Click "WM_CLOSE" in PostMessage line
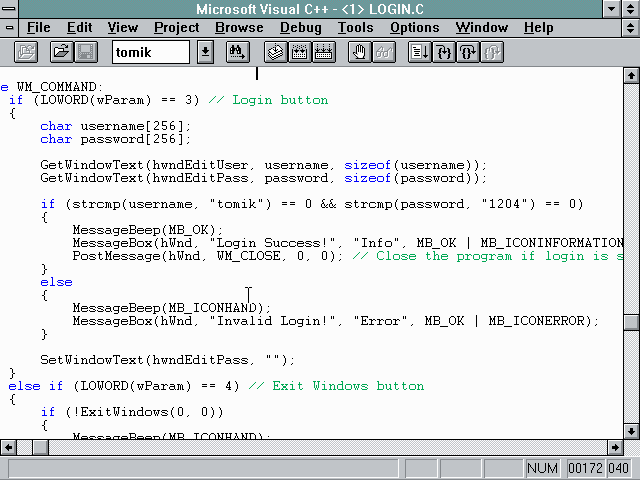 [248, 256]
